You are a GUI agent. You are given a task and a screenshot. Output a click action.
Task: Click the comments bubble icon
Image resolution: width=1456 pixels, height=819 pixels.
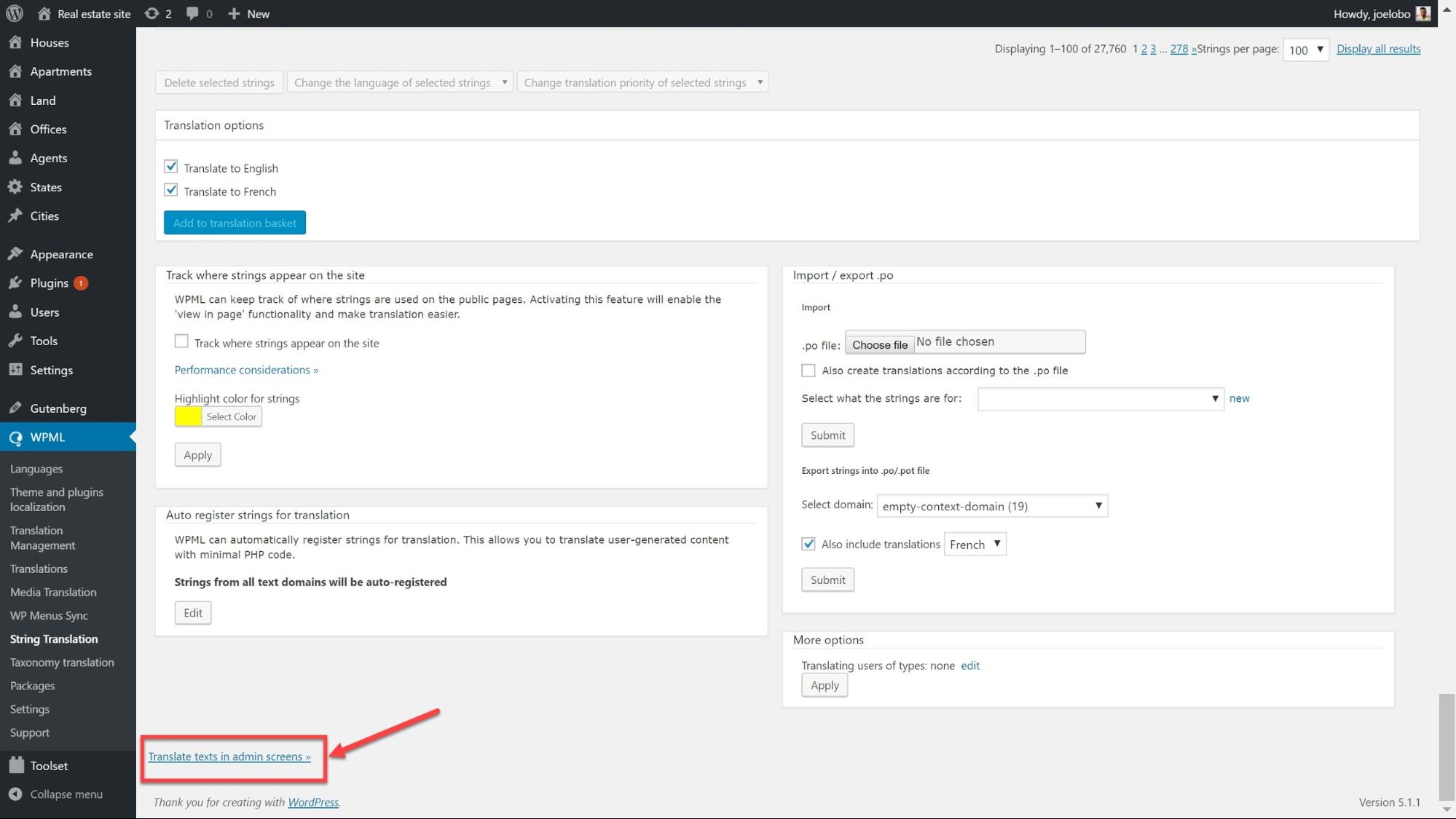coord(192,13)
